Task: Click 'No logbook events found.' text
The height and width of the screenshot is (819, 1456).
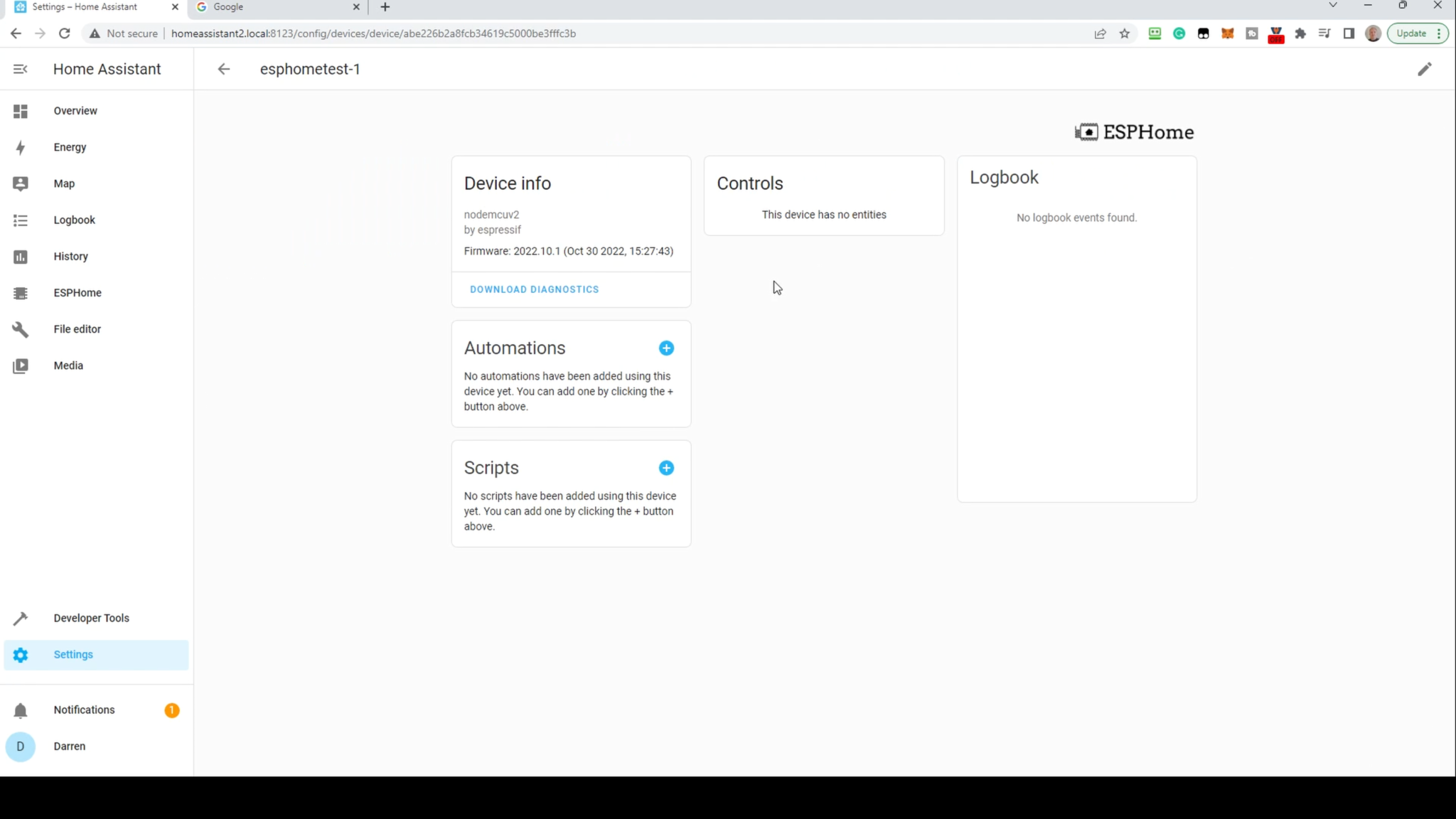Action: 1076,218
